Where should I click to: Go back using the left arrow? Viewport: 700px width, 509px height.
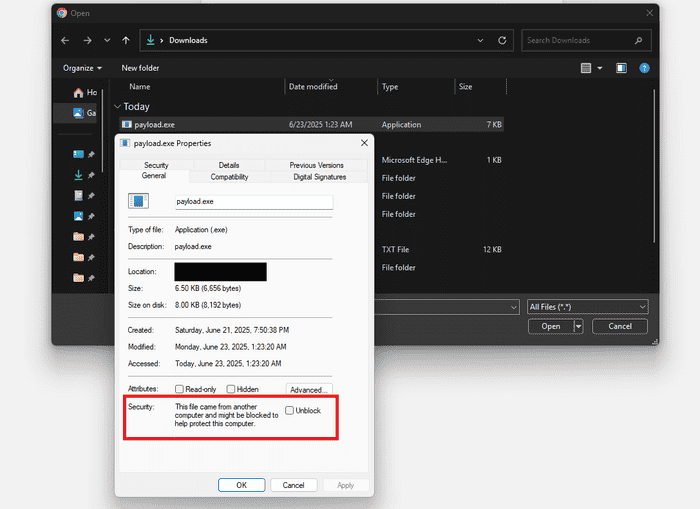point(65,41)
